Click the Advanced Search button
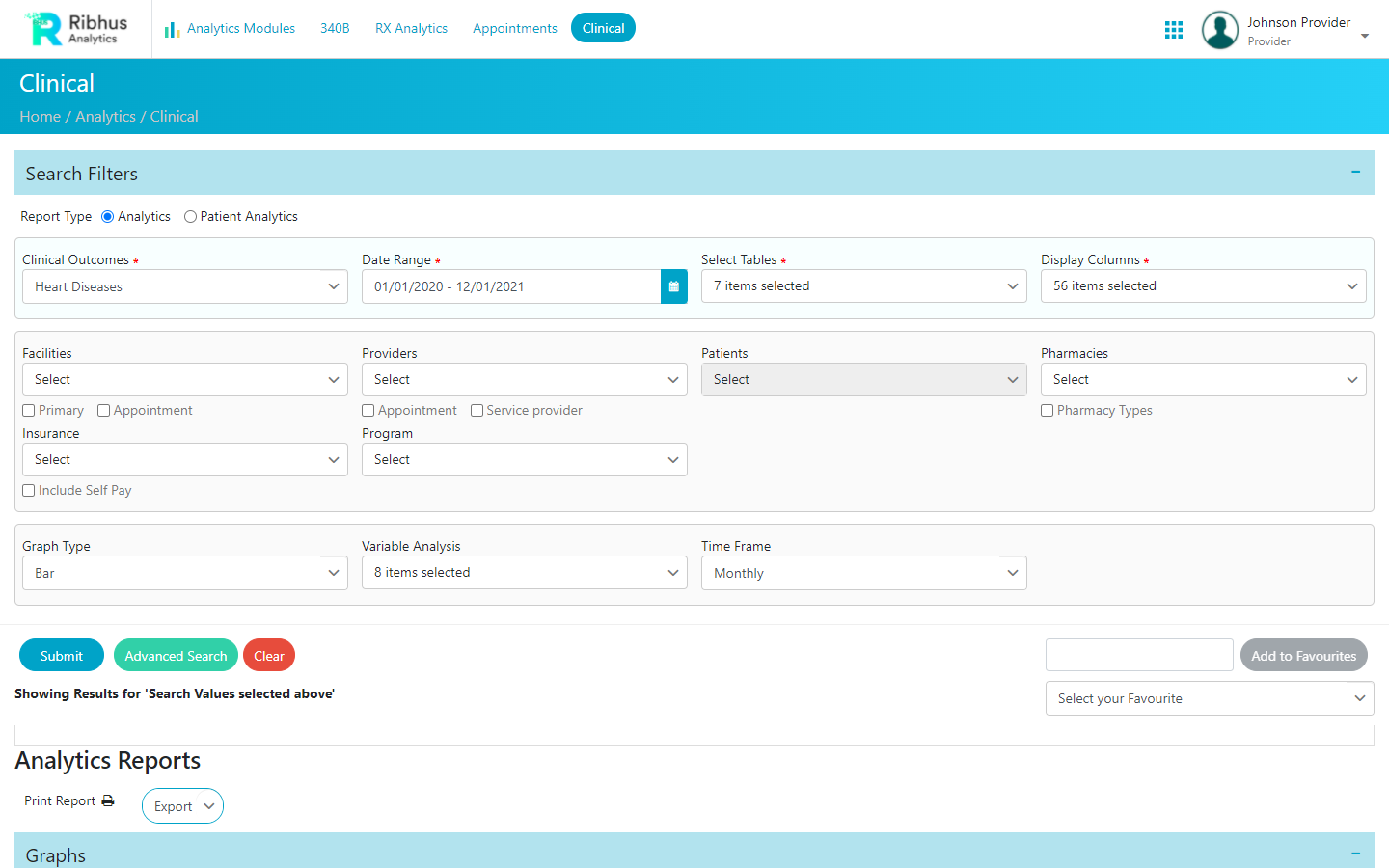The image size is (1389, 868). pyautogui.click(x=176, y=656)
